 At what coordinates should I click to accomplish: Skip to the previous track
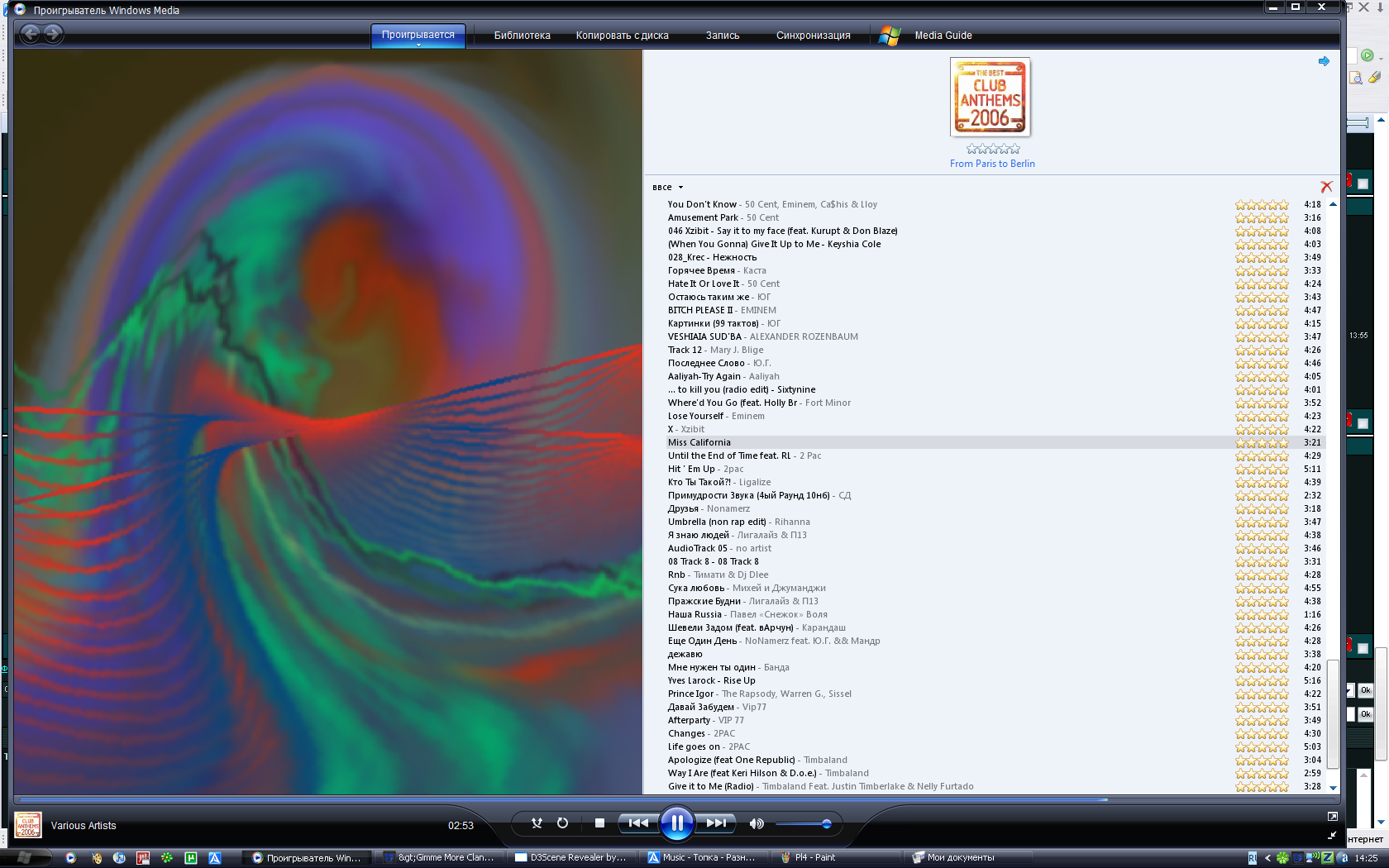point(637,823)
